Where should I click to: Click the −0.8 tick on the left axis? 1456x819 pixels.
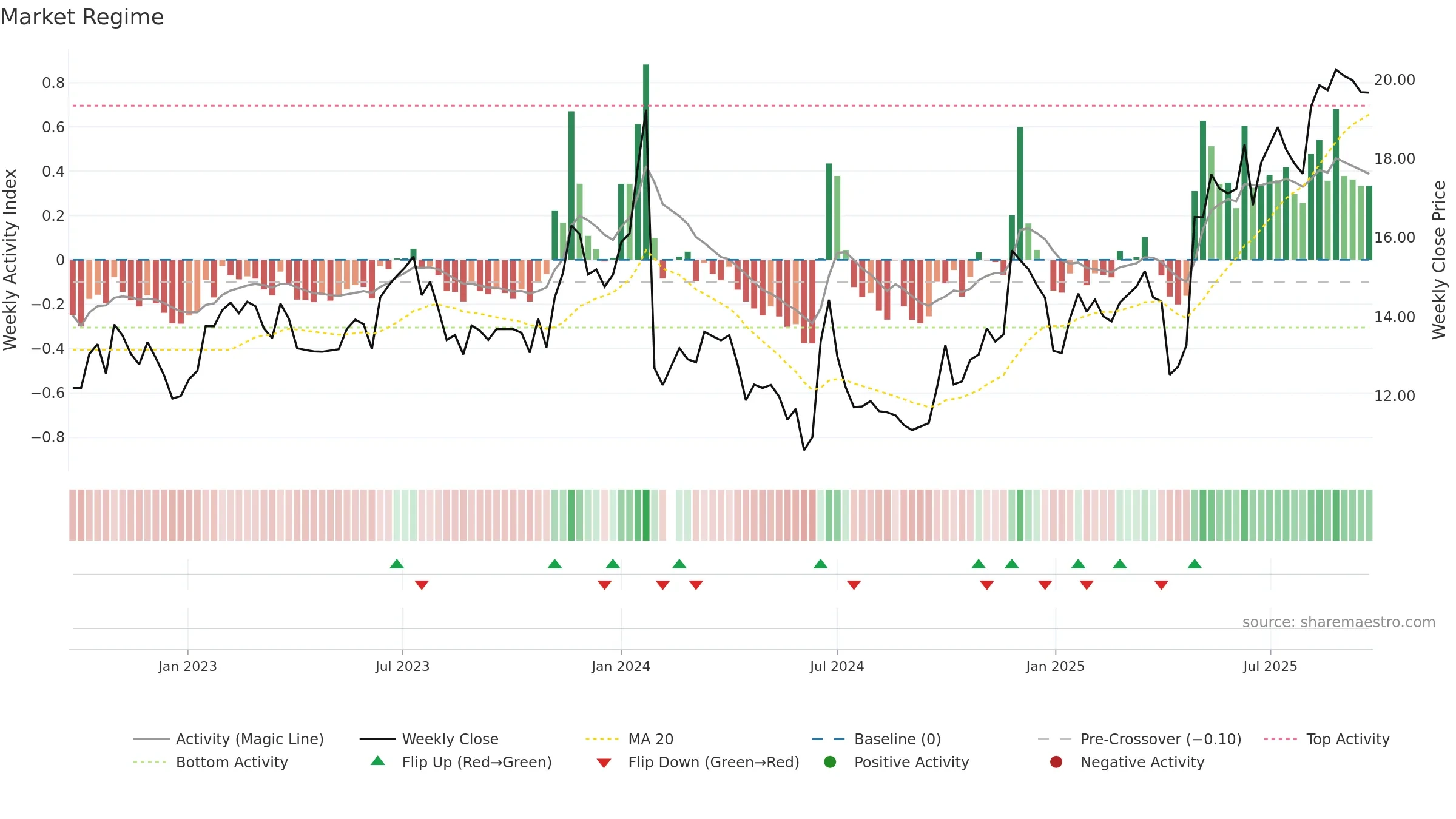point(48,437)
